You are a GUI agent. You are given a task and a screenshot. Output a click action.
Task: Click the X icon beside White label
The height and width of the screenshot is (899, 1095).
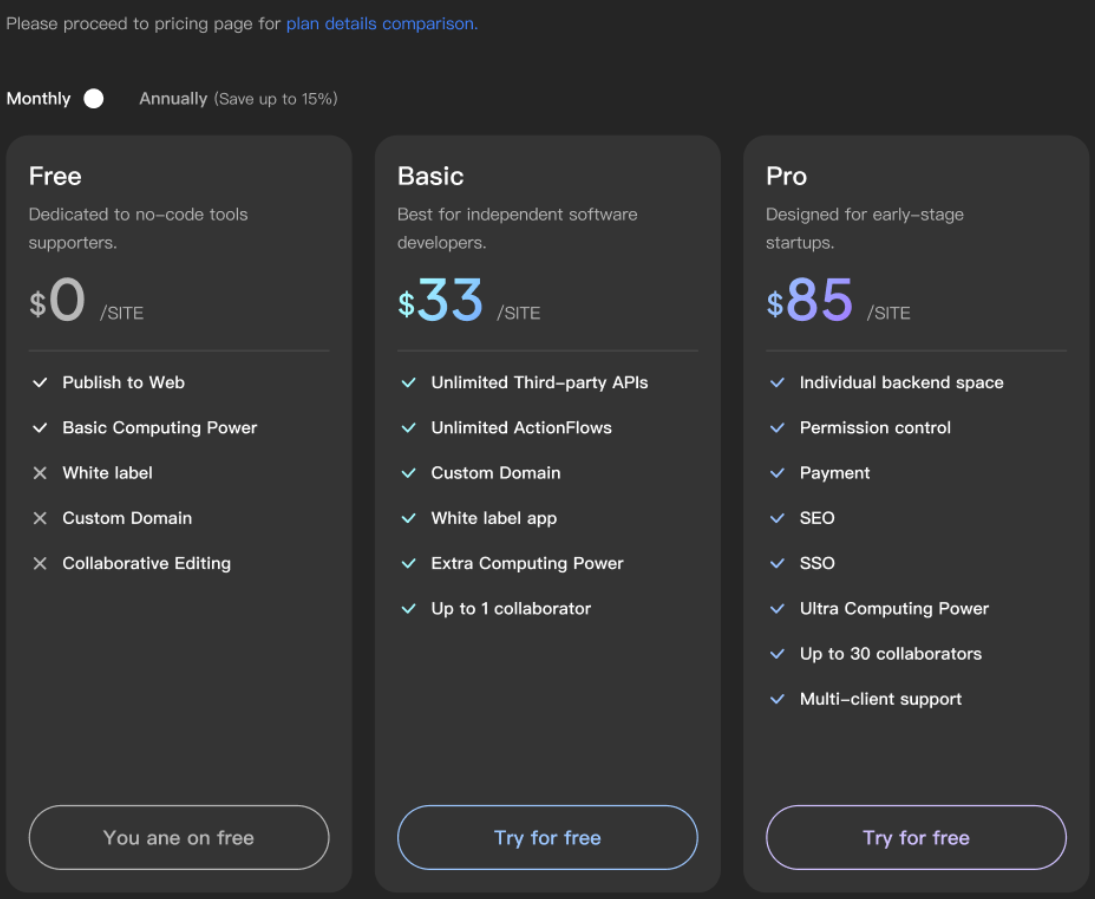click(x=40, y=473)
